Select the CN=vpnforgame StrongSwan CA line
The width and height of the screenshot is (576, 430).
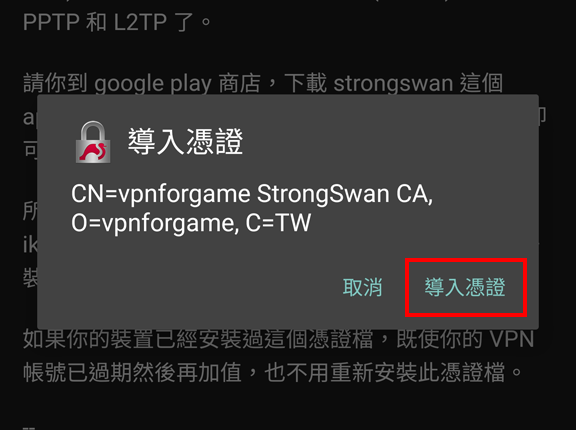[252, 194]
